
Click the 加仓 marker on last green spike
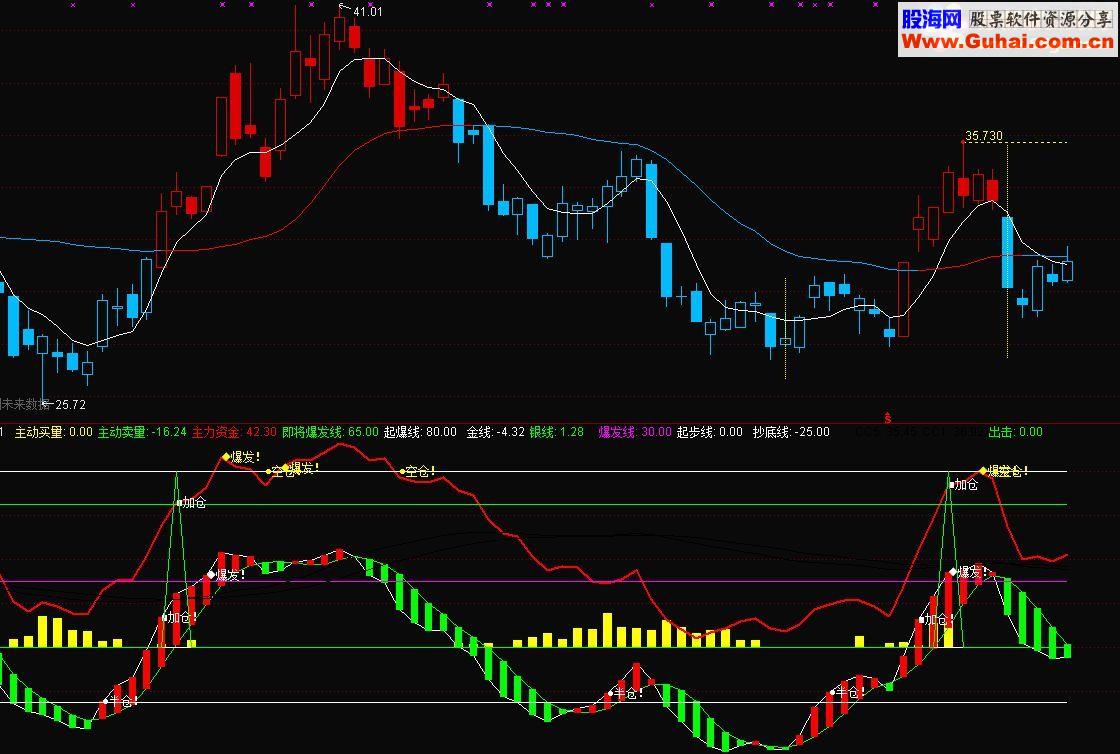[x=964, y=485]
